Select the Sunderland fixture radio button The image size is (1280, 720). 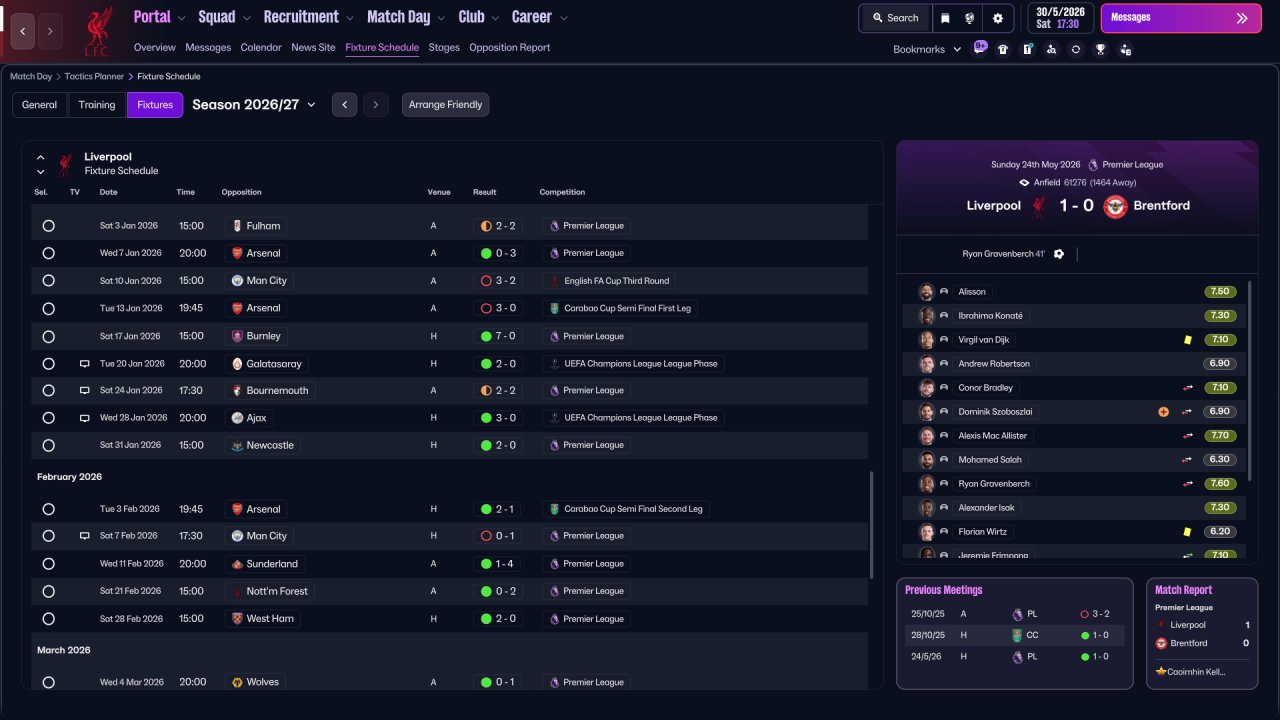click(x=48, y=564)
